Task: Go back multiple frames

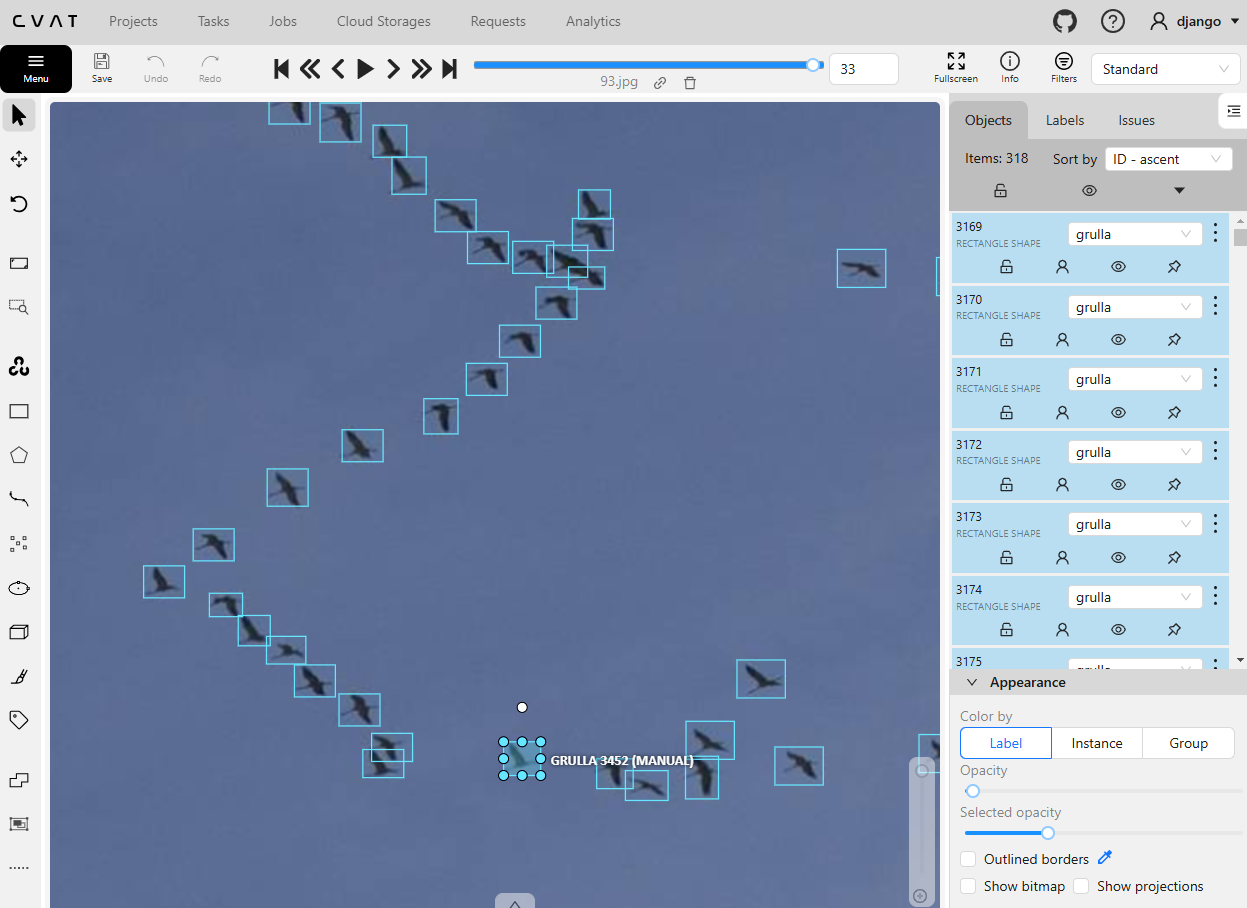Action: click(x=310, y=68)
